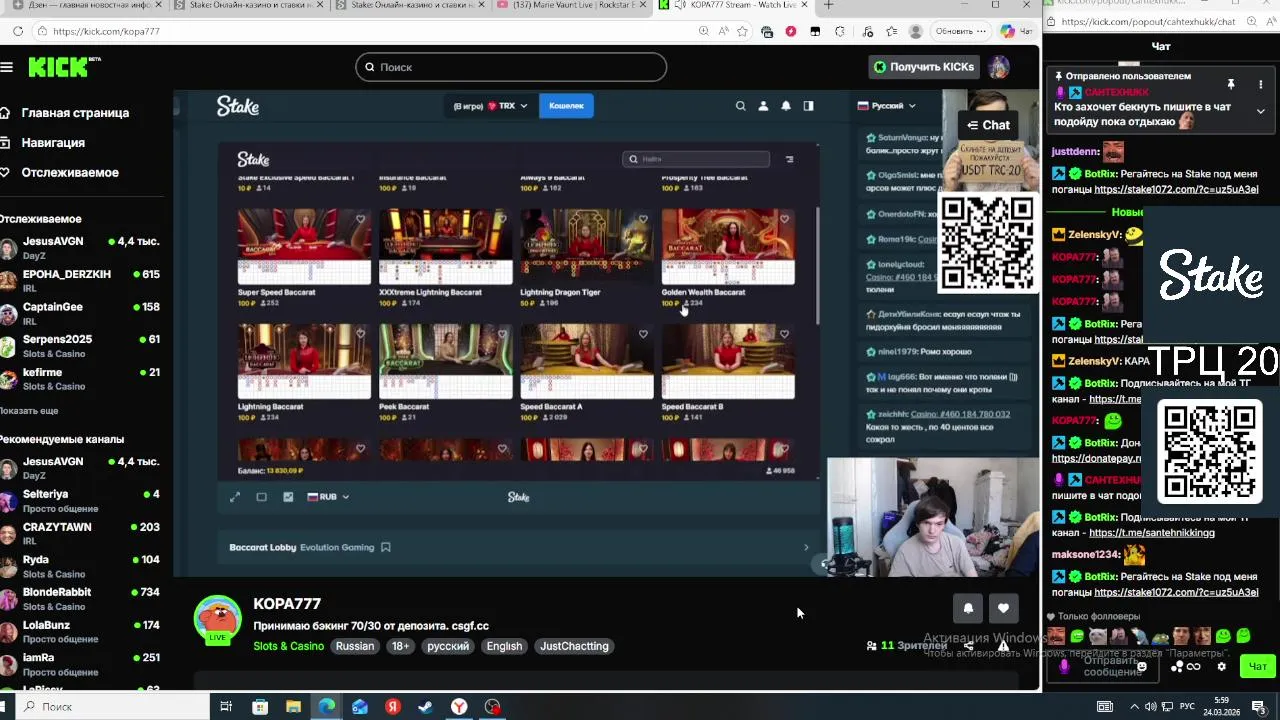Favorite XXXtreme Lightning Baccarat heart
Screen dimensions: 1280x720
click(502, 219)
